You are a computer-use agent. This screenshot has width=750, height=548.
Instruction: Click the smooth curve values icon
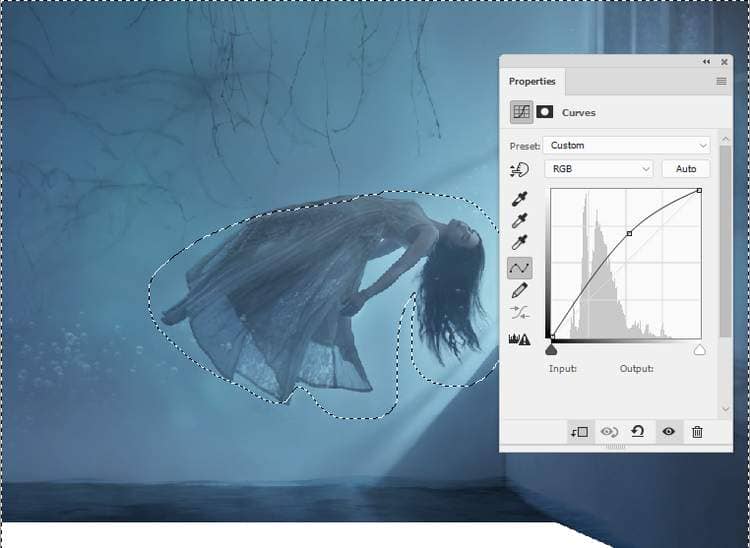[519, 314]
